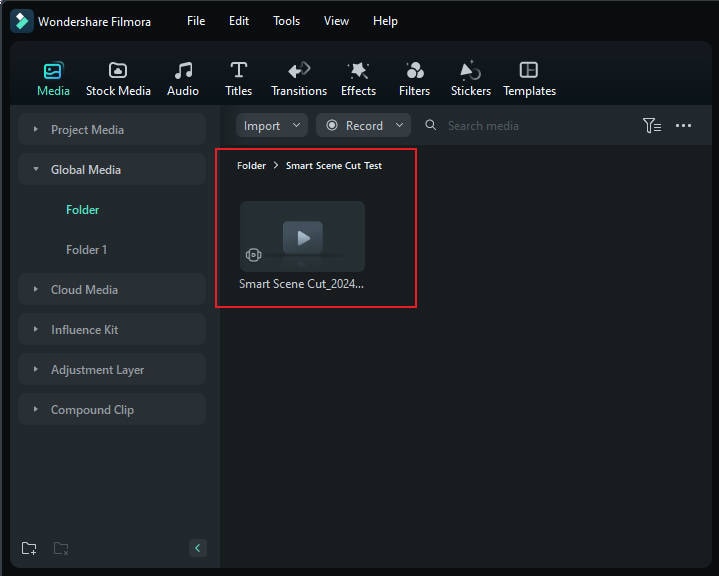The height and width of the screenshot is (576, 719).
Task: Open the Stock Media tab
Action: click(x=118, y=79)
